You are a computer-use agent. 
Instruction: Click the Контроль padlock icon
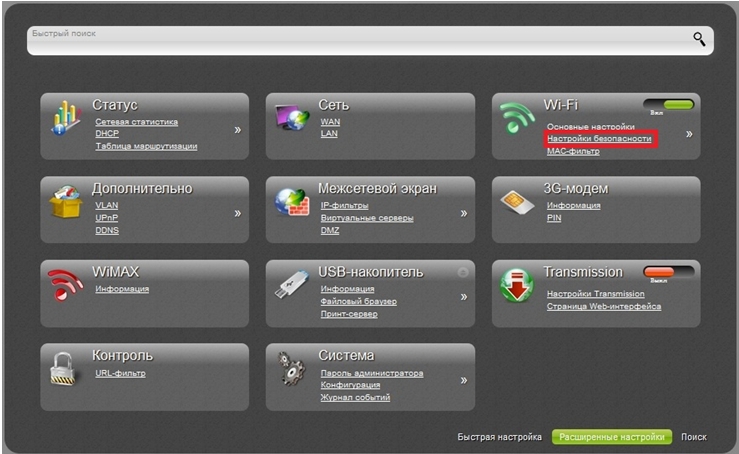[x=67, y=369]
